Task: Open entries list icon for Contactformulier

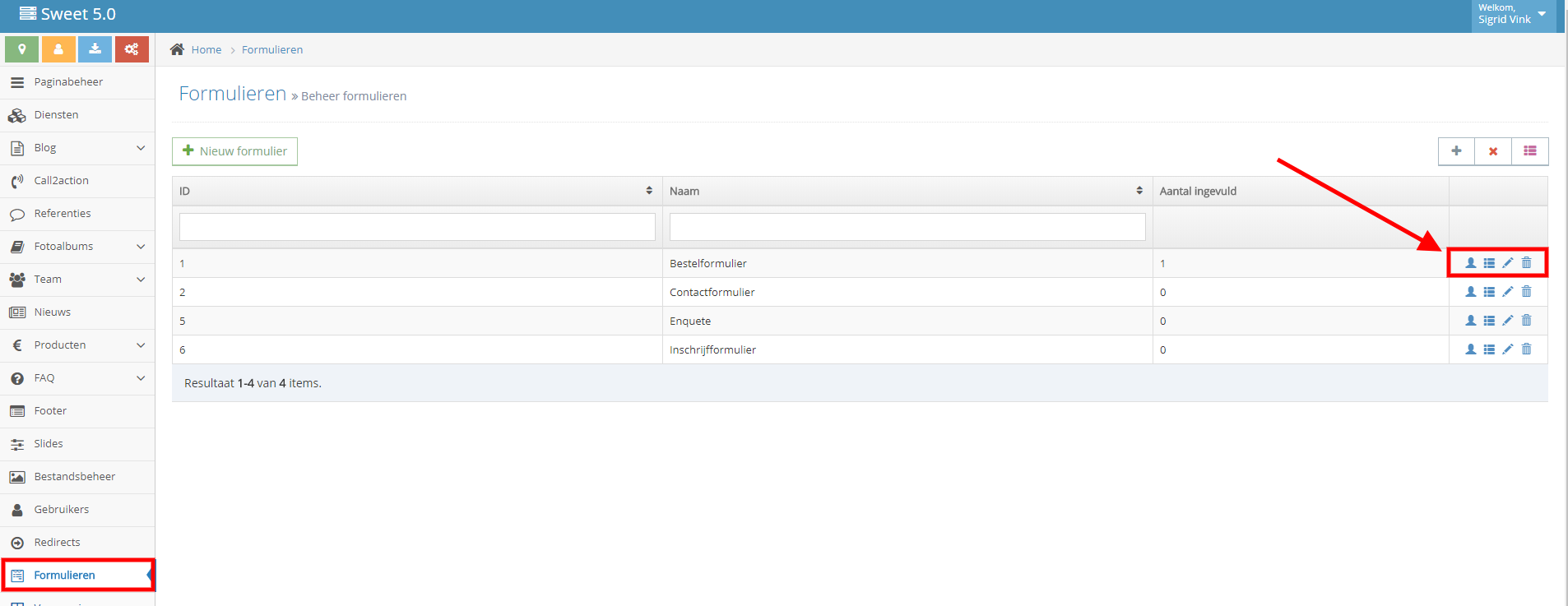Action: (x=1489, y=292)
